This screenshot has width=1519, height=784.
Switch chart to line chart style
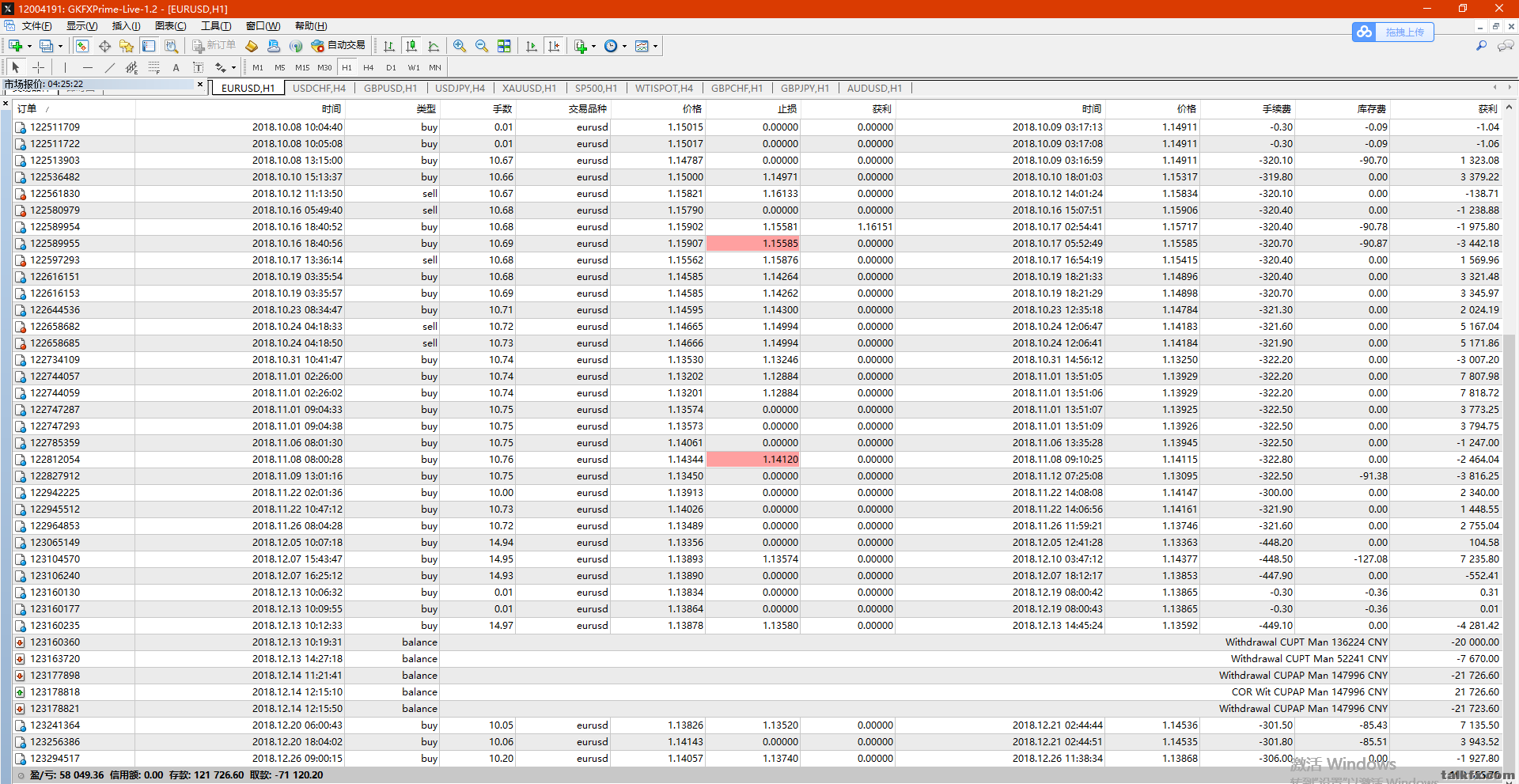pos(434,46)
